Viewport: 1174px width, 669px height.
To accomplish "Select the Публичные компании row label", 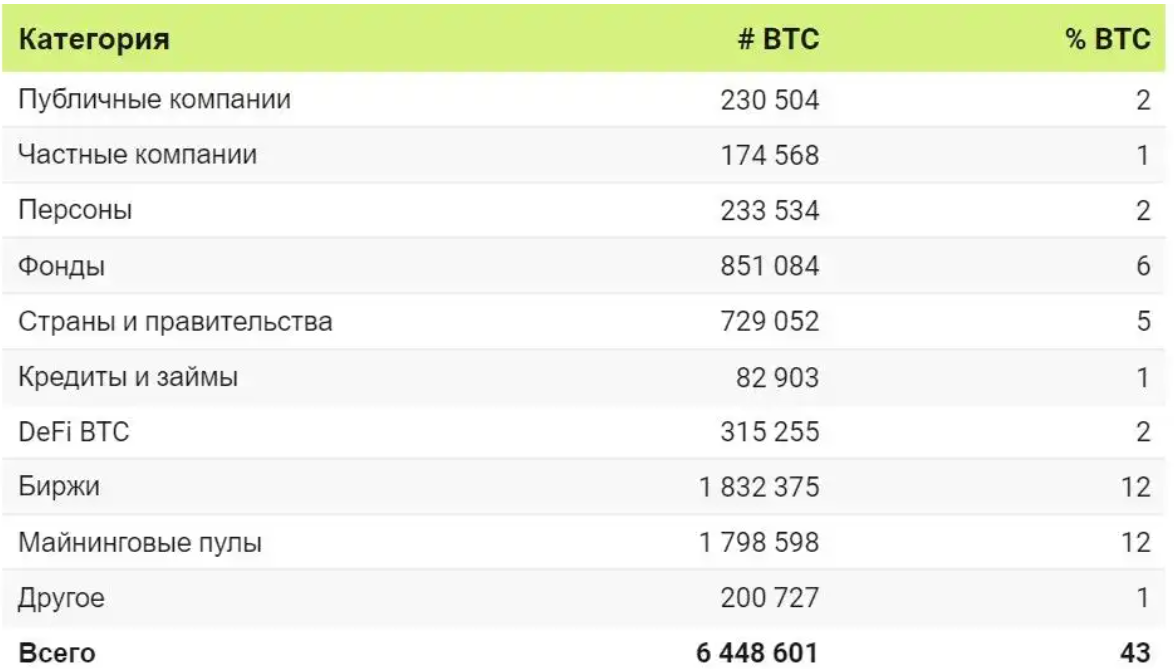I will click(x=155, y=100).
